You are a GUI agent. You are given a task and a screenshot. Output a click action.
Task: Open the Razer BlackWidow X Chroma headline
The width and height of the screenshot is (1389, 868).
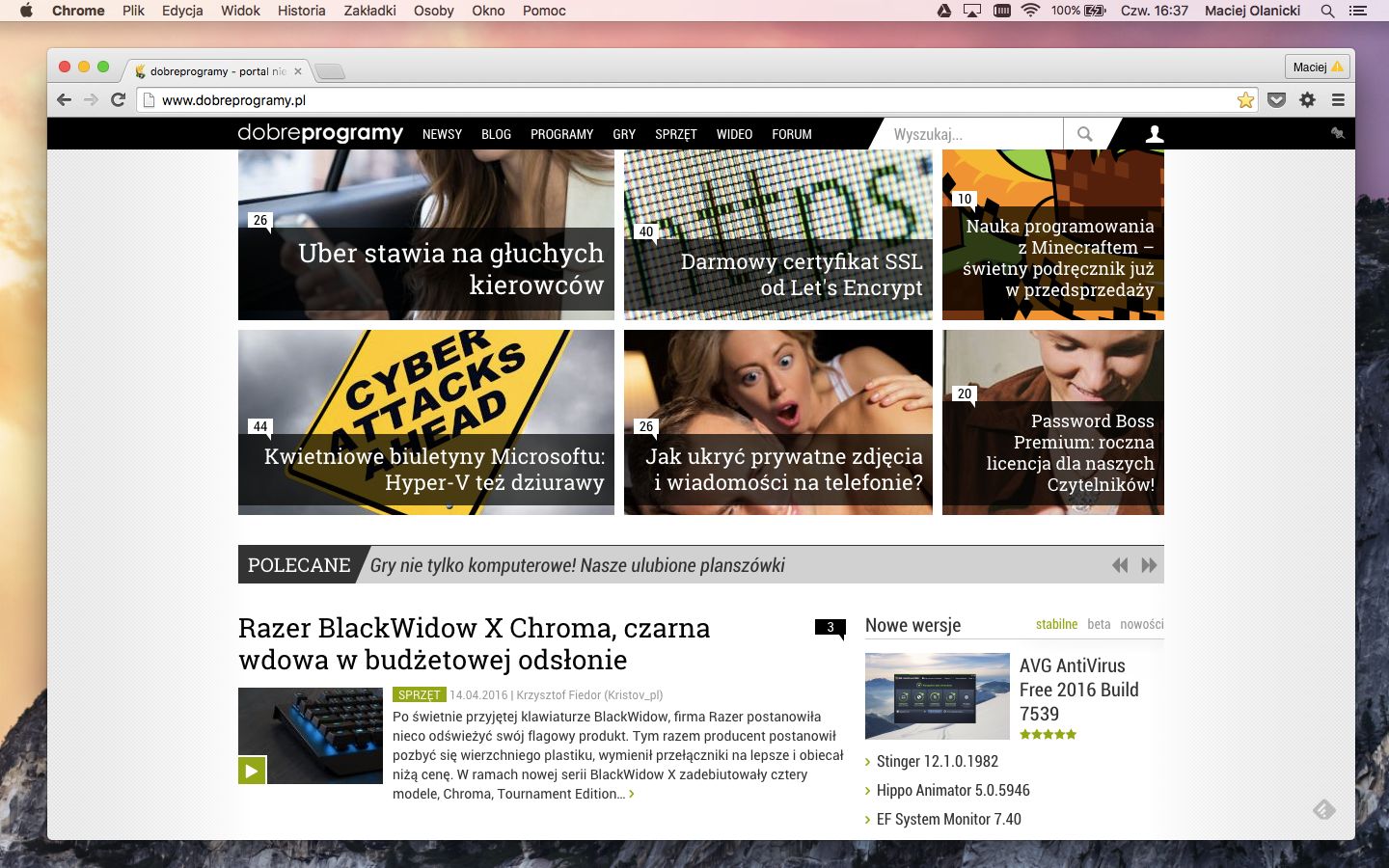pyautogui.click(x=474, y=643)
